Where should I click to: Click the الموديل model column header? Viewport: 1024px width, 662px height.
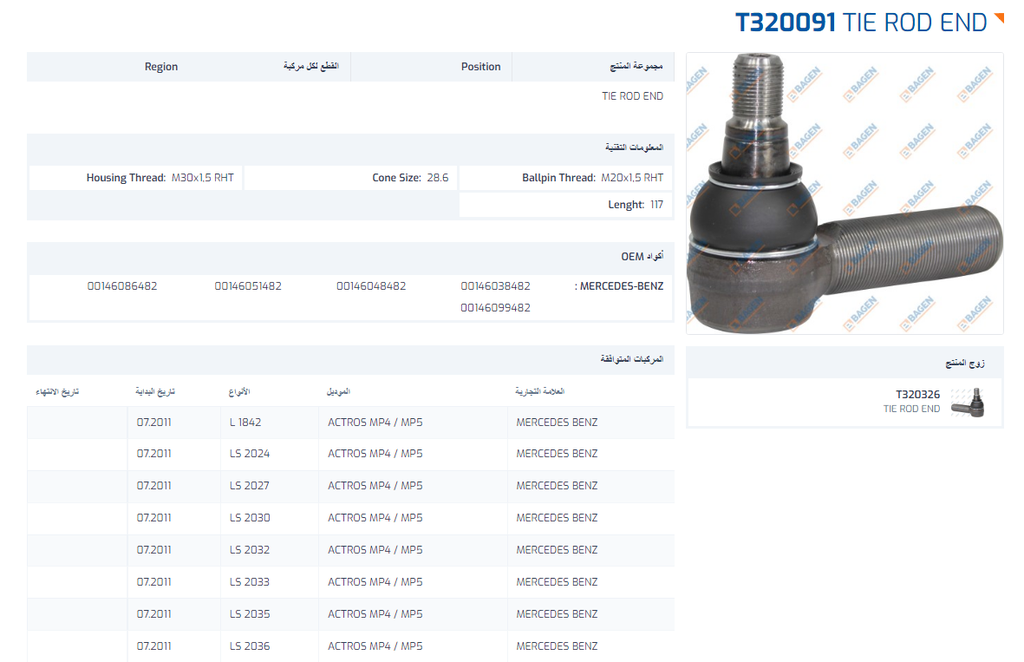[x=338, y=391]
